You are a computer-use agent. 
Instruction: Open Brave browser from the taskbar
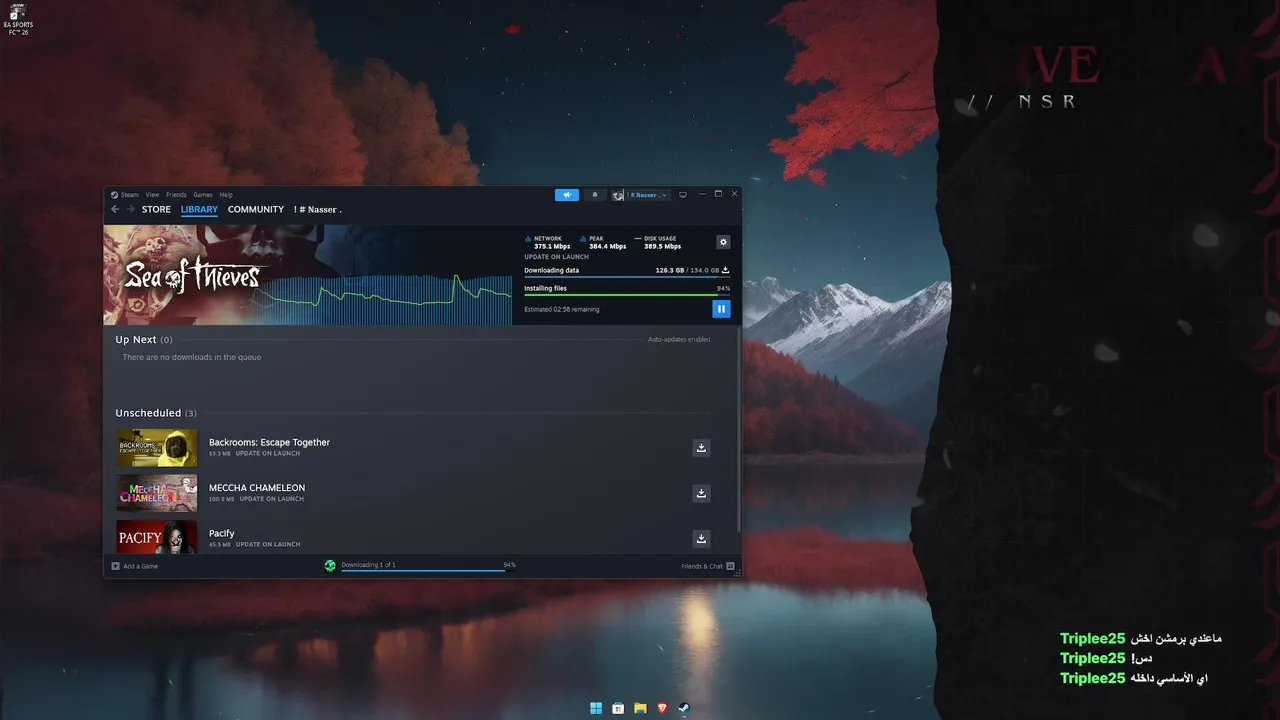[x=662, y=708]
